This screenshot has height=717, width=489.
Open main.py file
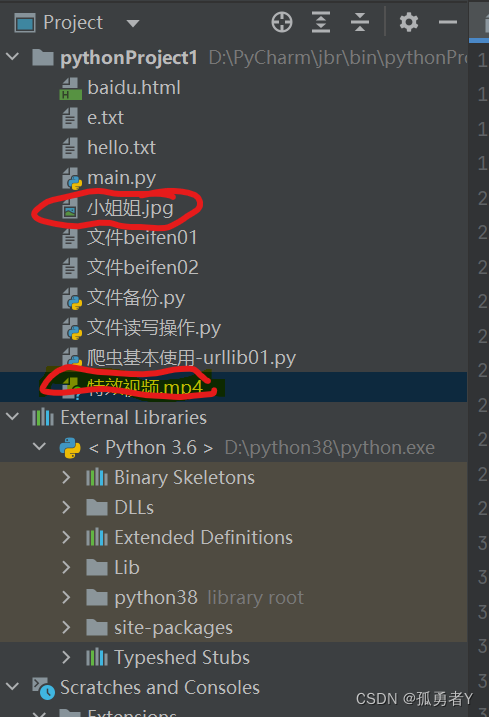click(x=122, y=178)
